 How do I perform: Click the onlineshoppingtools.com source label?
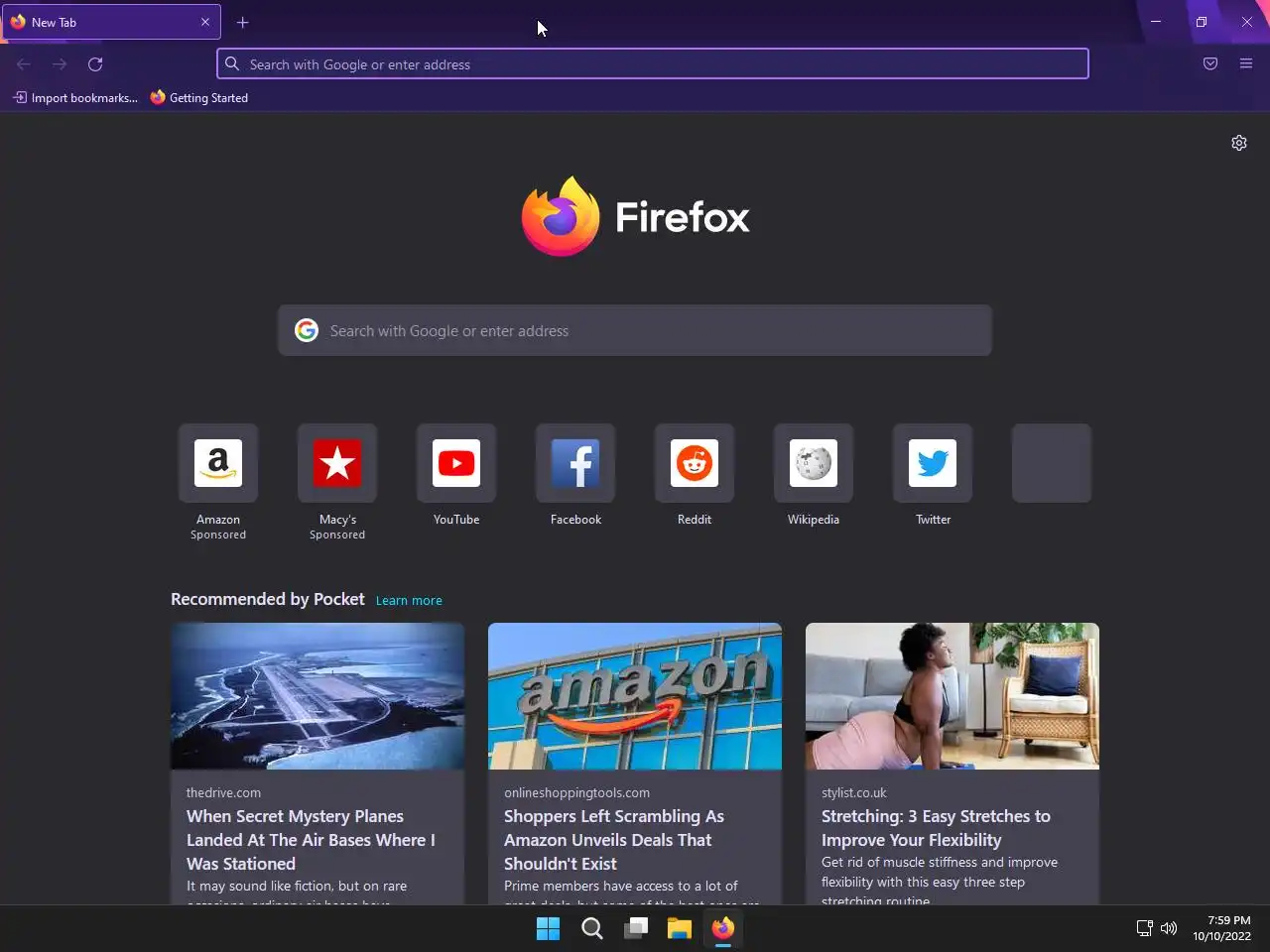576,792
